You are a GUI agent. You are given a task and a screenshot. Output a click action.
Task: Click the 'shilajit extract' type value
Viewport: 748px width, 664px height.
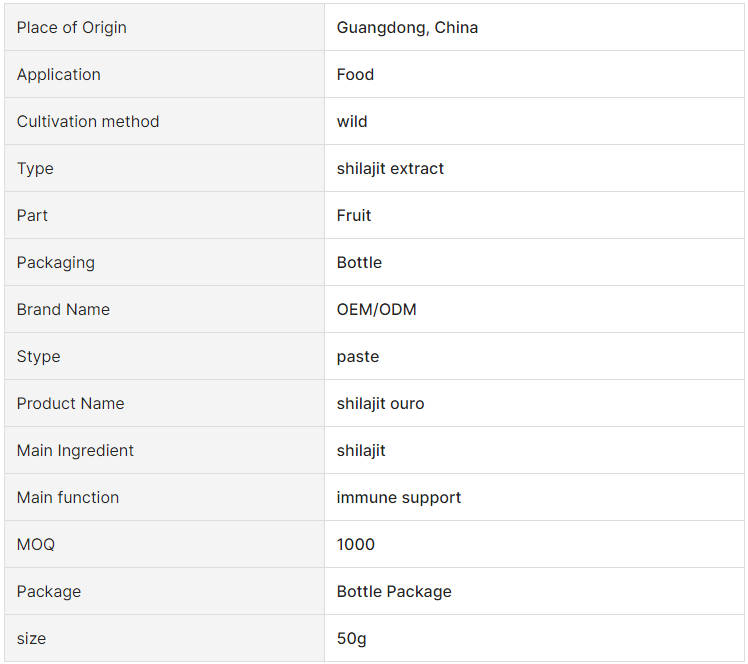tap(390, 168)
